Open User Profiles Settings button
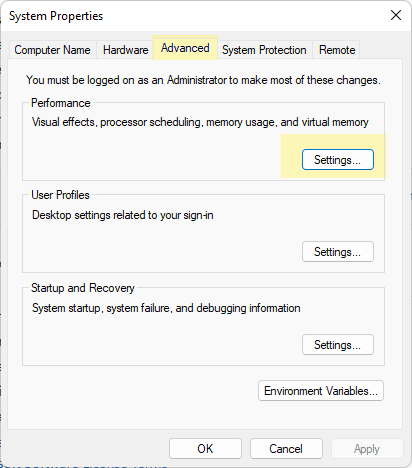 tap(338, 252)
